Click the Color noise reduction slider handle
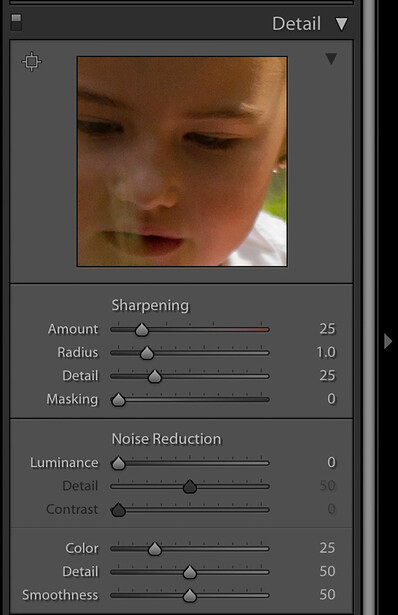This screenshot has width=398, height=615. (x=155, y=549)
